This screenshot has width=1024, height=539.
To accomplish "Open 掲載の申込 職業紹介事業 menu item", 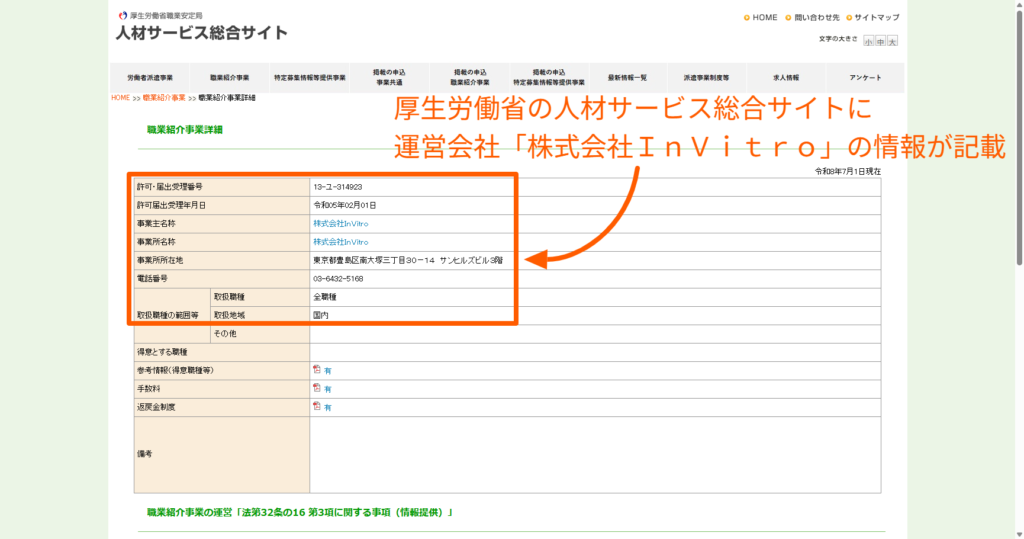I will [470, 78].
